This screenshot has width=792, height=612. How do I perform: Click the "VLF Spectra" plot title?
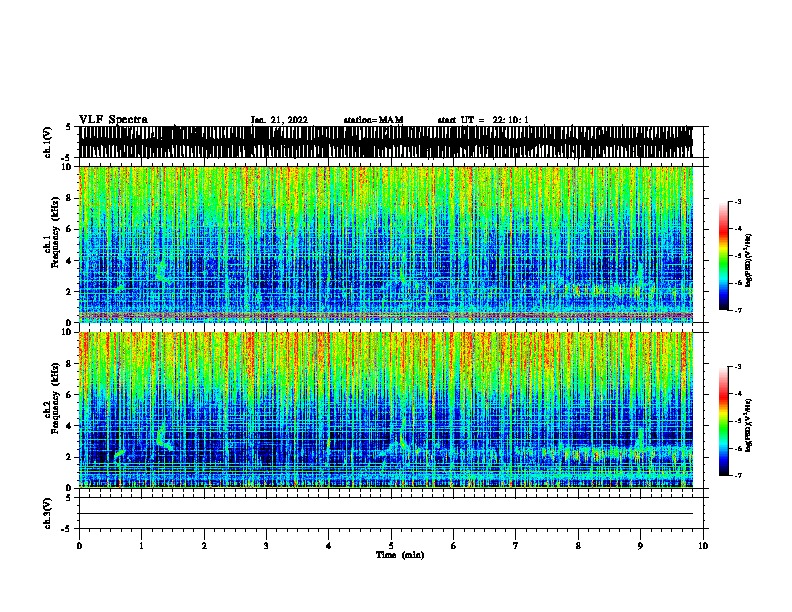click(x=113, y=120)
